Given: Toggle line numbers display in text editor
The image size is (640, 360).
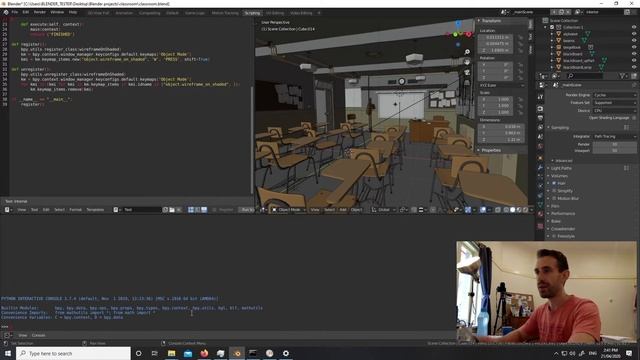Looking at the screenshot, I should 191,210.
